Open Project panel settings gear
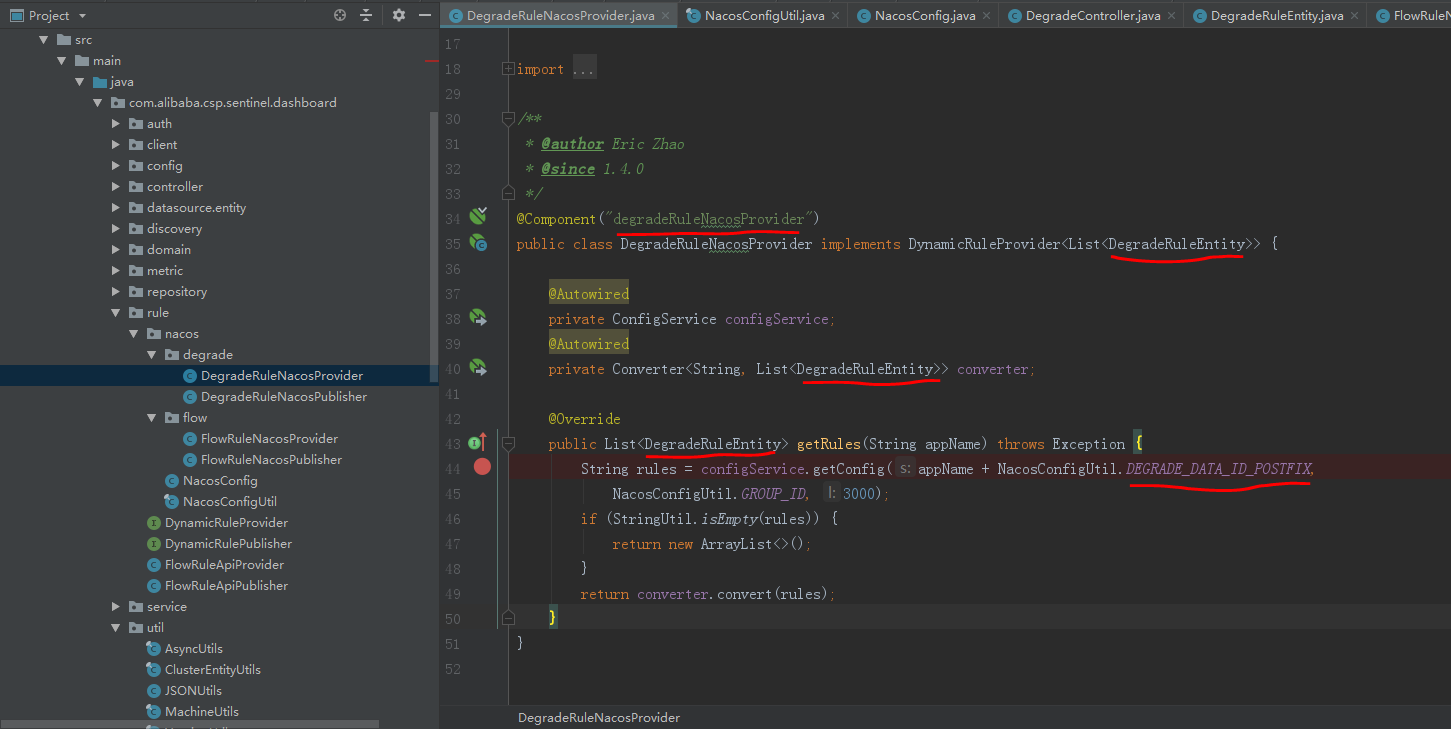 [x=399, y=15]
